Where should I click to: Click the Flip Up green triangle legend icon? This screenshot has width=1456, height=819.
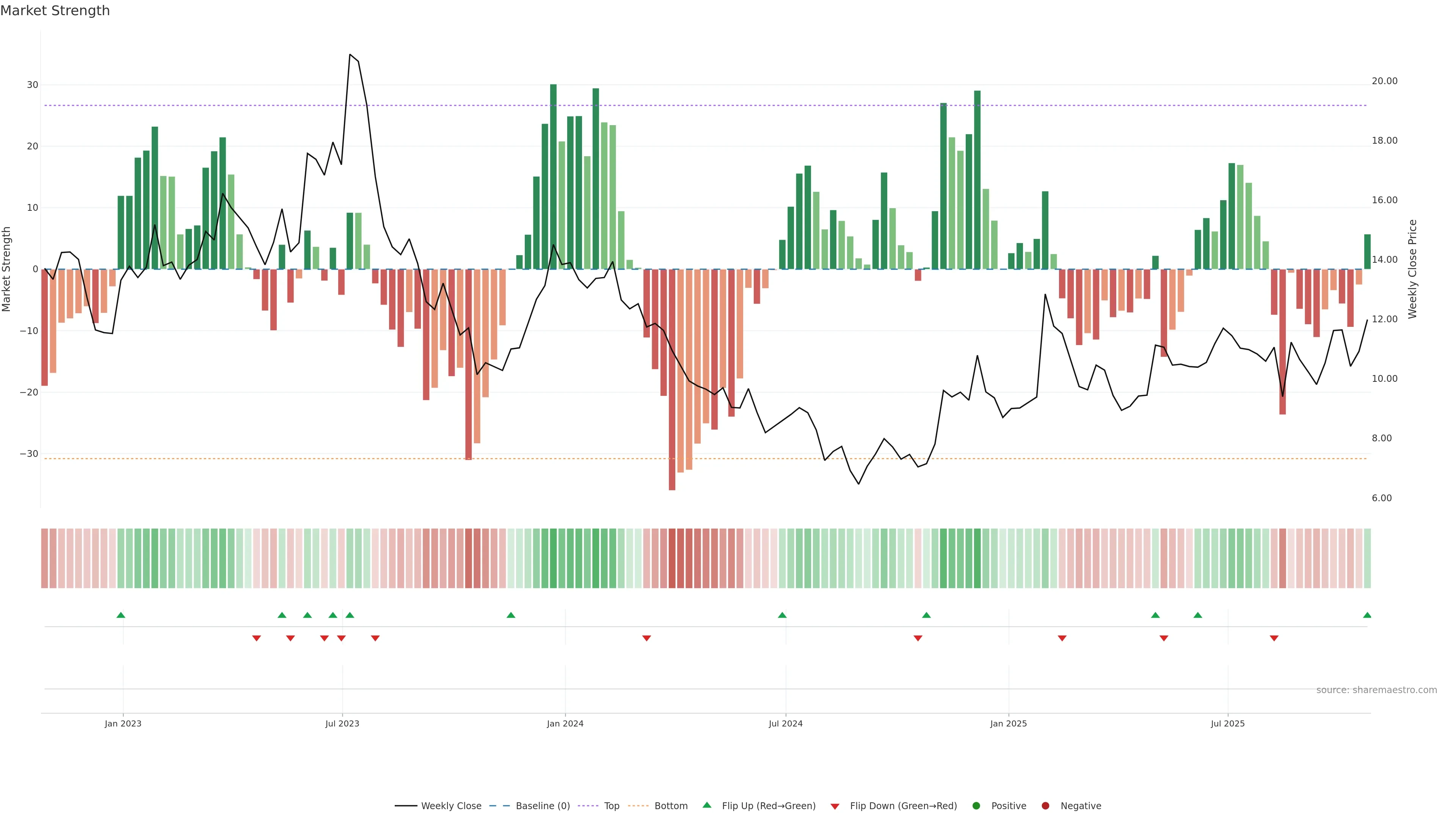pyautogui.click(x=706, y=805)
